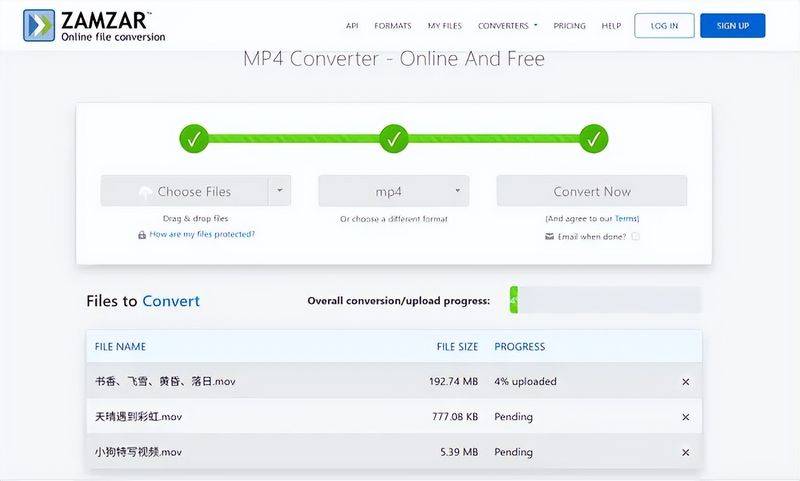Screen dimensions: 800x481
Task: Open the Help page
Action: [x=611, y=26]
